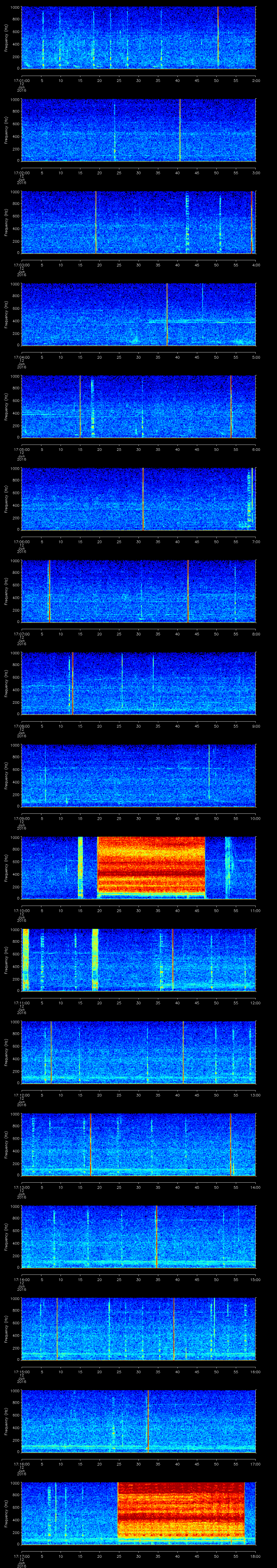This screenshot has height=1568, width=277.
Task: Click the red vertical spike in 17:04 spectrogram
Action: [x=167, y=314]
